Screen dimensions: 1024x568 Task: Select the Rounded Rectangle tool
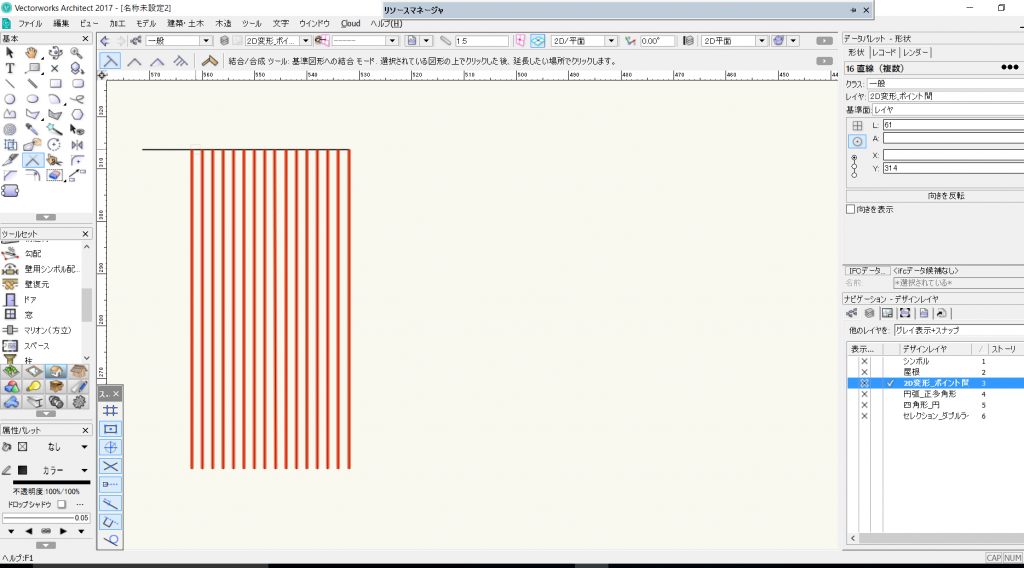[77, 84]
